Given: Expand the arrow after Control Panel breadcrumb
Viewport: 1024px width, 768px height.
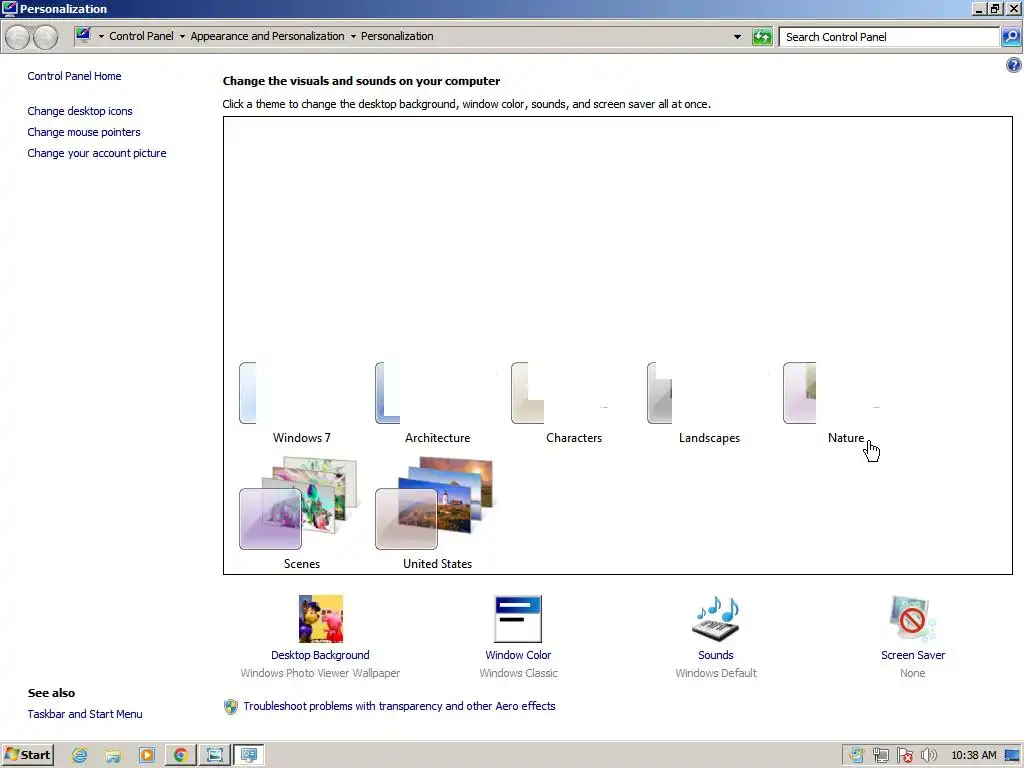Looking at the screenshot, I should tap(182, 37).
